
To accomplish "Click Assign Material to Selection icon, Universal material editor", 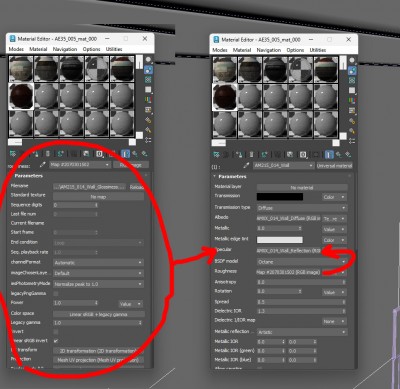I will 239,155.
